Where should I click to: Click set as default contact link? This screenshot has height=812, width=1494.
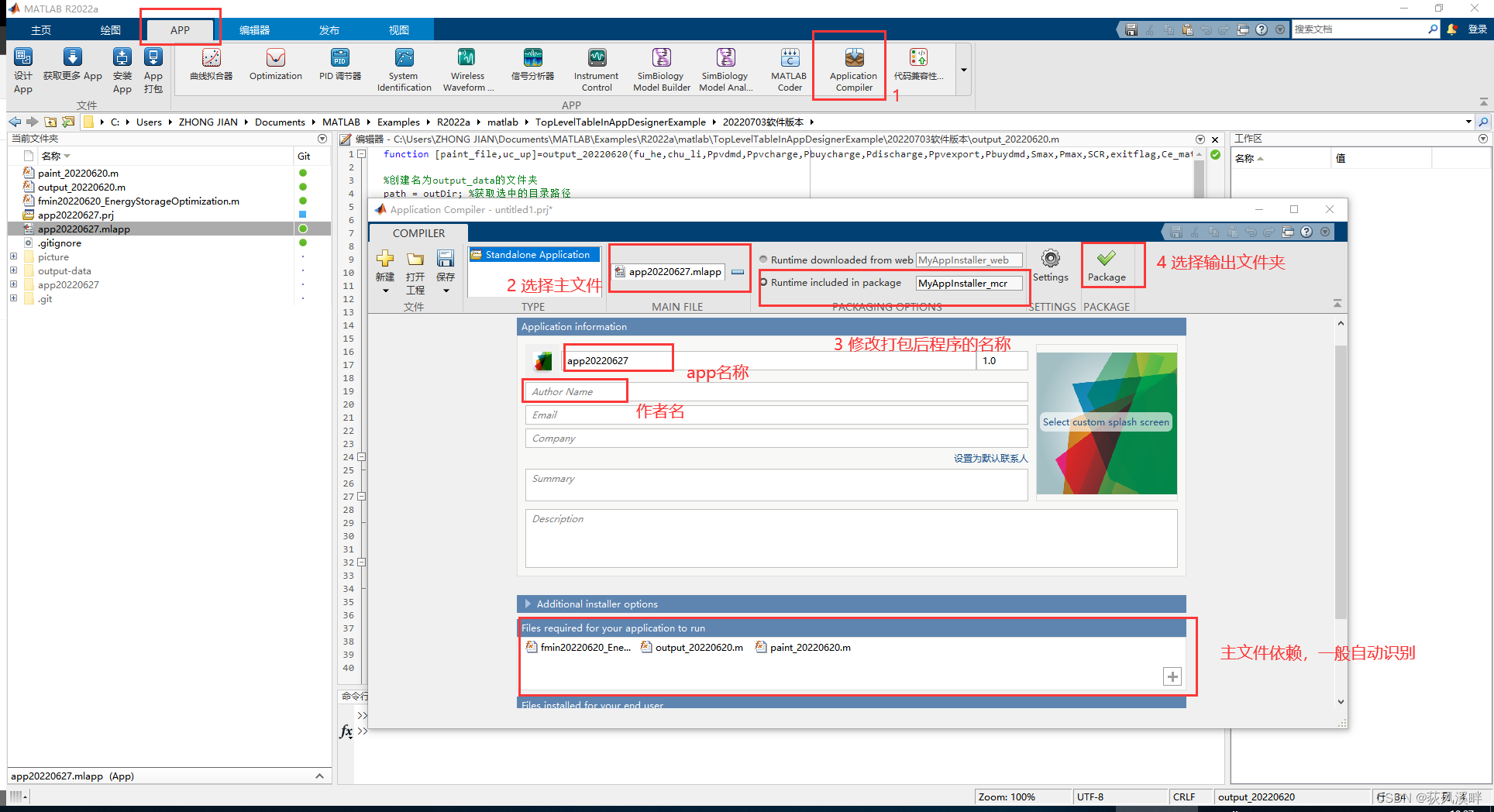click(990, 459)
